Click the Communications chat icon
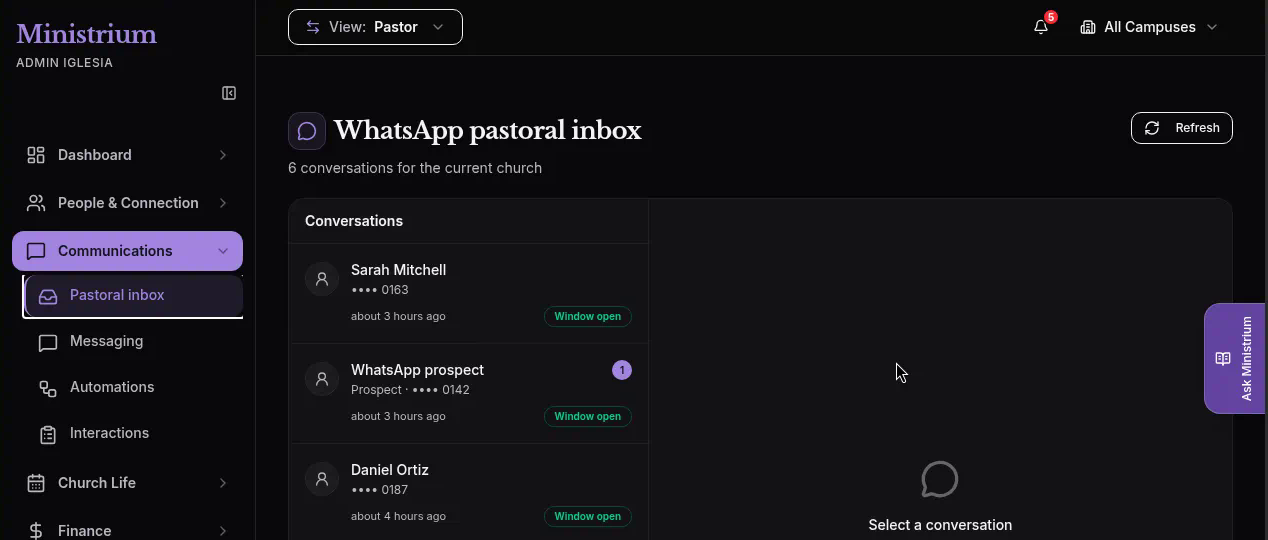This screenshot has width=1268, height=540. [36, 251]
